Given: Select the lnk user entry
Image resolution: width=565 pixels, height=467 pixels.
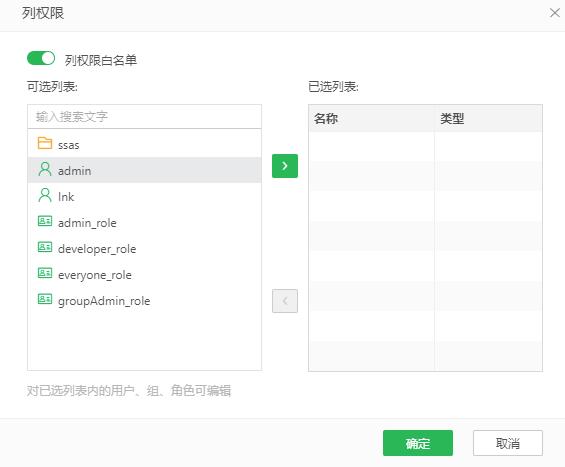Looking at the screenshot, I should (144, 196).
